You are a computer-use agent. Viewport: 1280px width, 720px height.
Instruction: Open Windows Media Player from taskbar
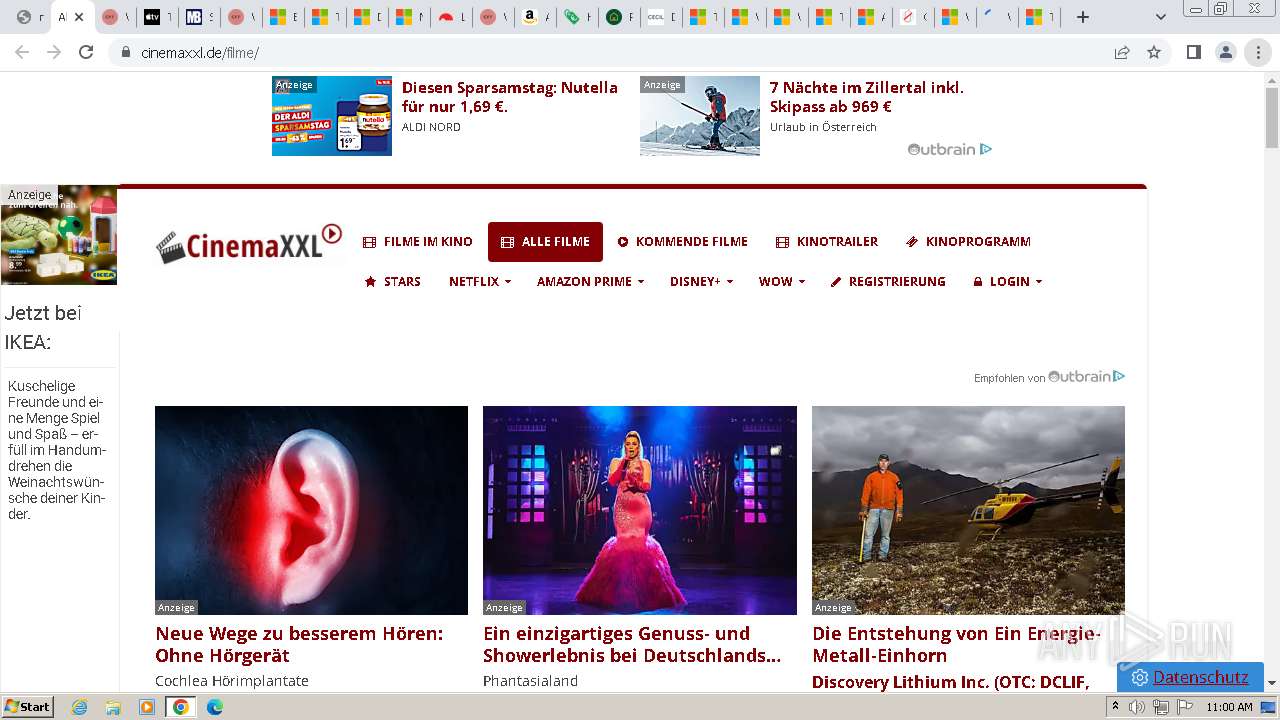(x=147, y=707)
